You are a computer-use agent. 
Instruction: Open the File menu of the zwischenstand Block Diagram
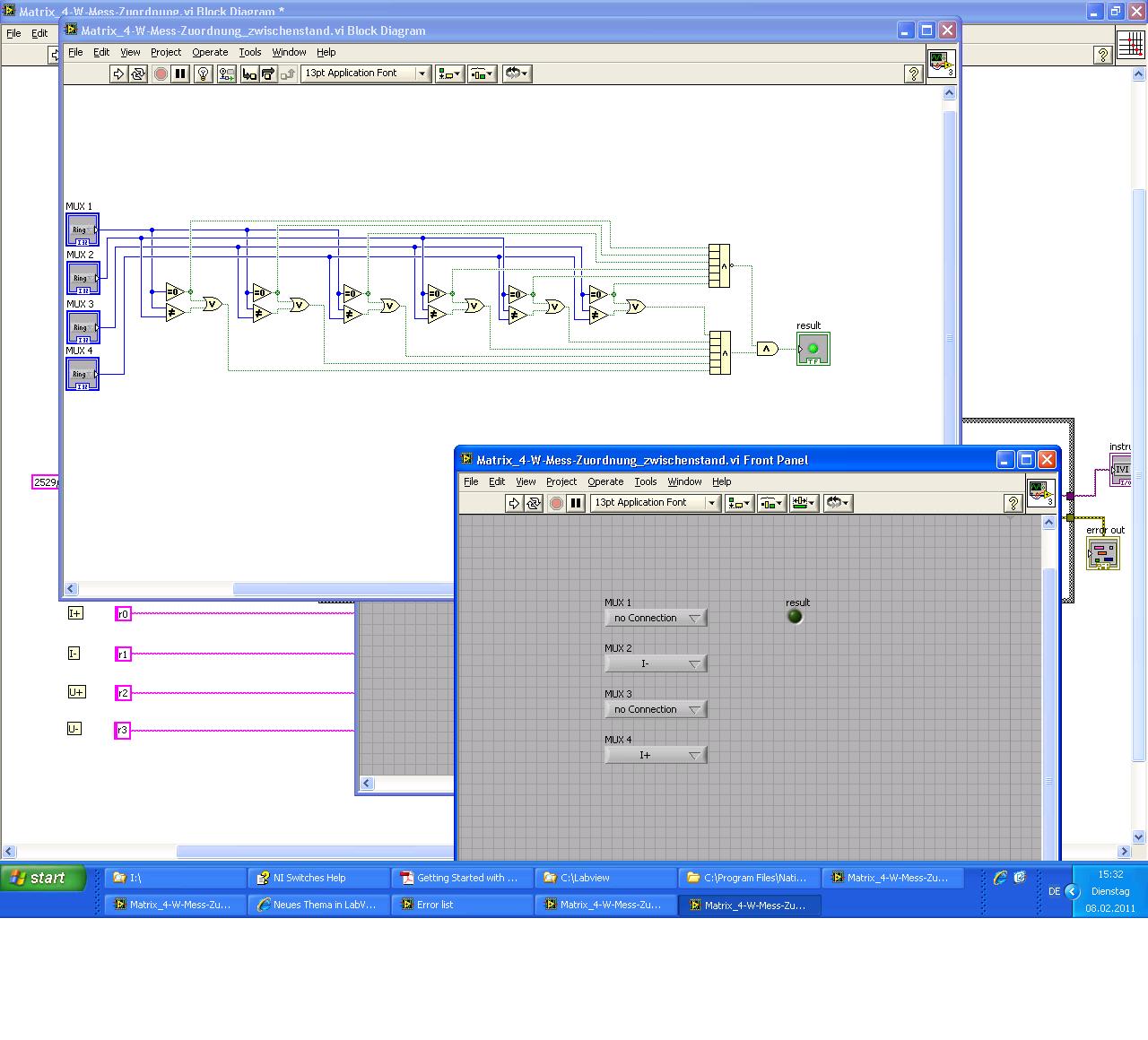coord(75,52)
